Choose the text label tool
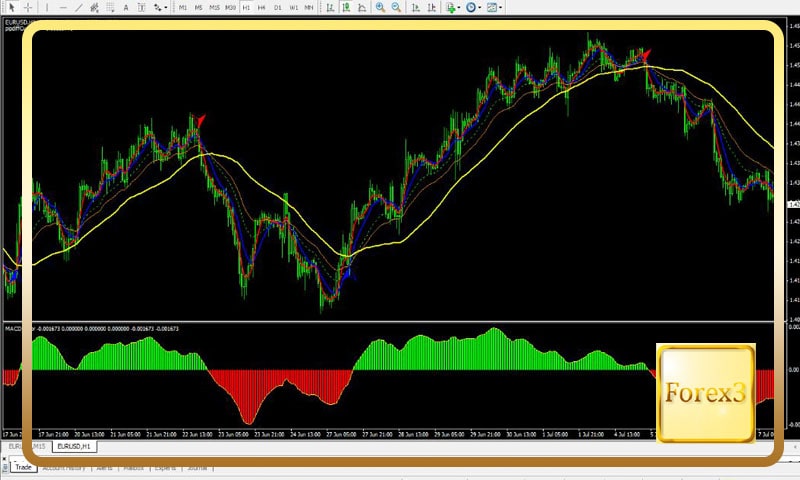 138,7
